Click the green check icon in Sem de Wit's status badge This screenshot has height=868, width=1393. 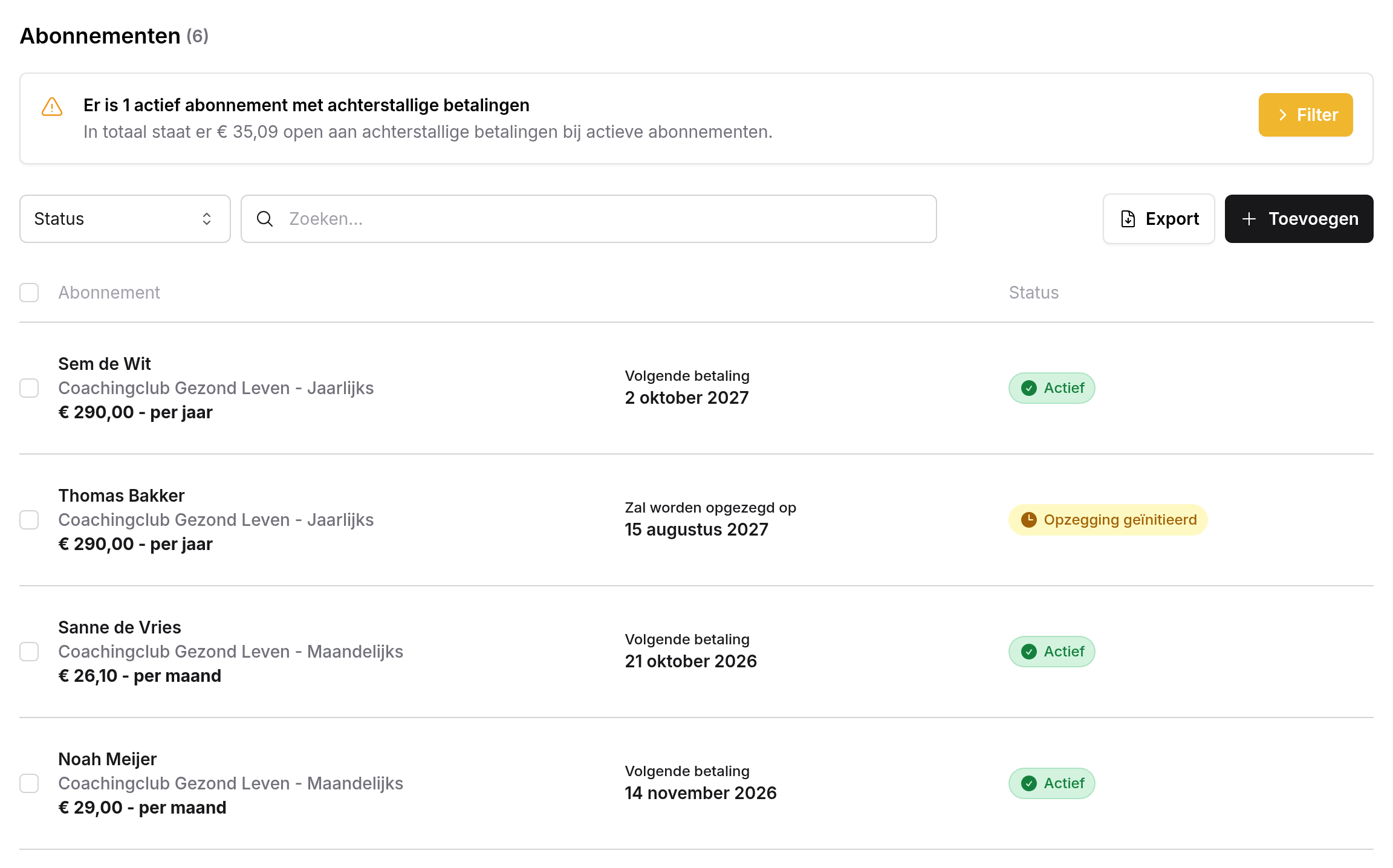click(x=1029, y=388)
